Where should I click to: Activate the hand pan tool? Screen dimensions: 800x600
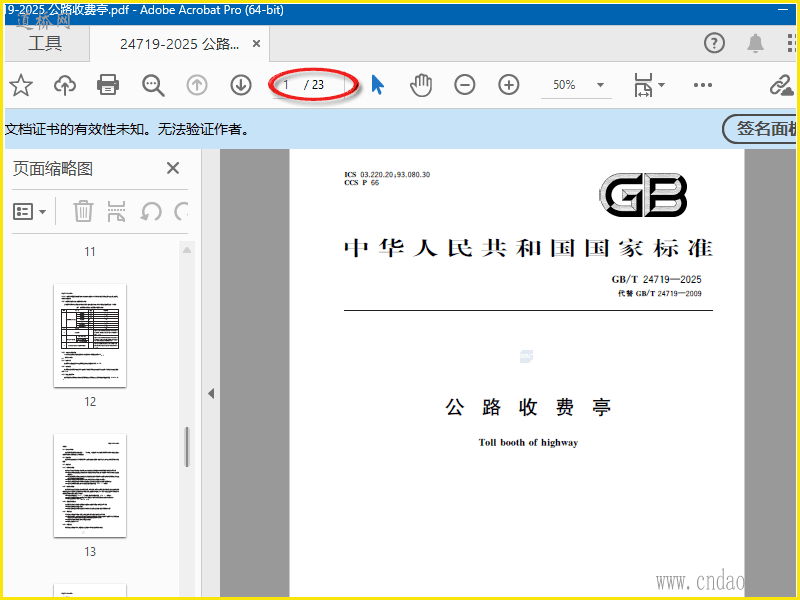(421, 85)
